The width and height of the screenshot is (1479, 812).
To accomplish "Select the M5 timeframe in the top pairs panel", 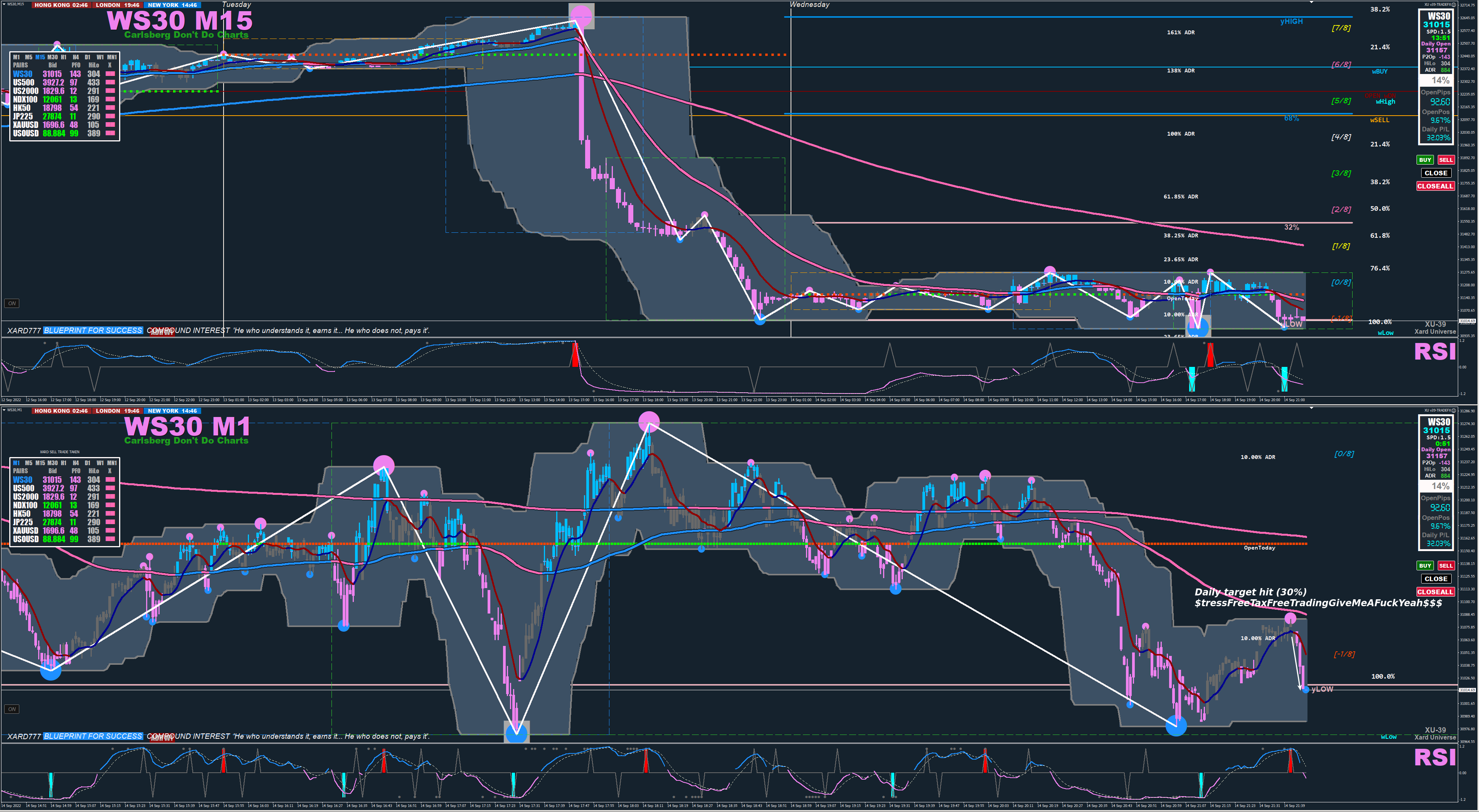I will [x=28, y=57].
